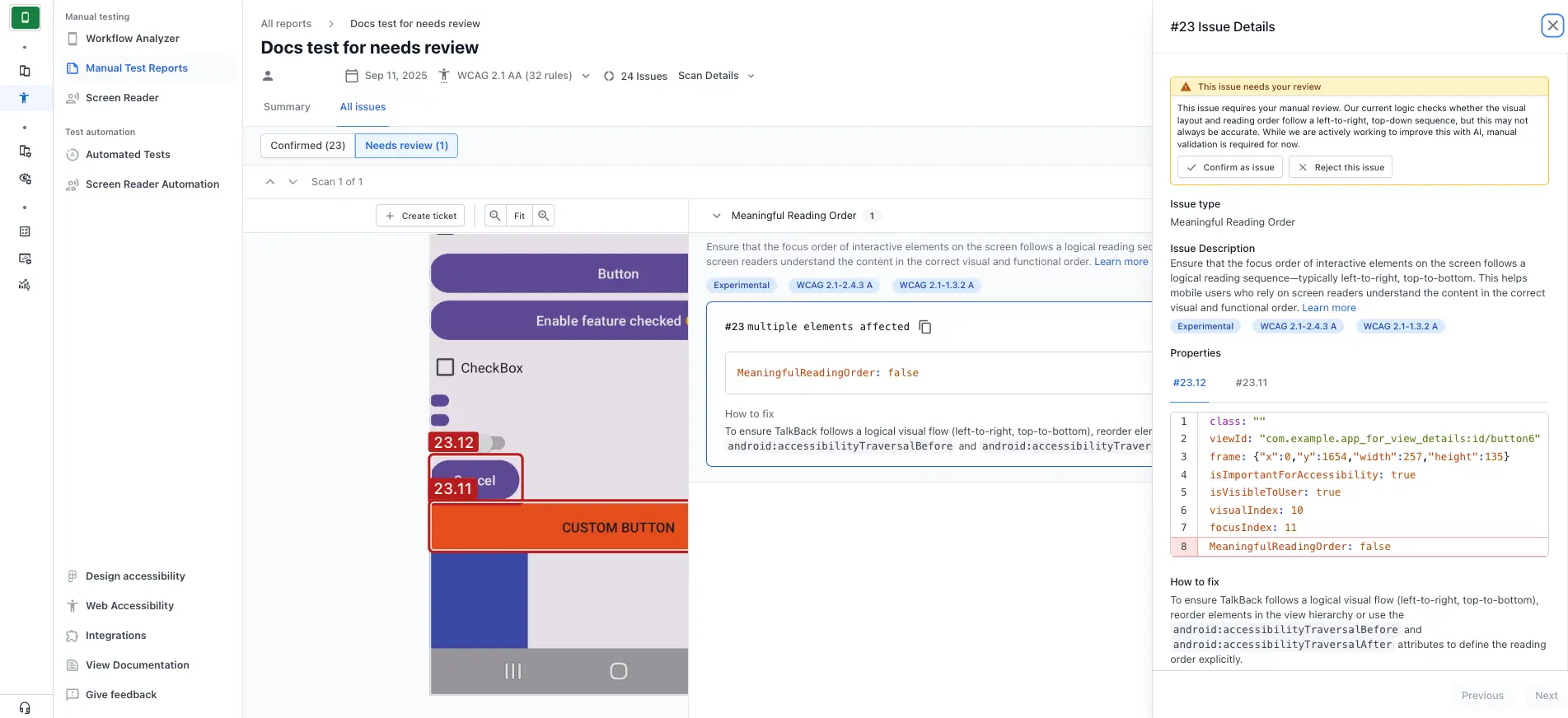Copy the #23 multiple elements affected text
This screenshot has height=718, width=1568.
click(x=925, y=328)
